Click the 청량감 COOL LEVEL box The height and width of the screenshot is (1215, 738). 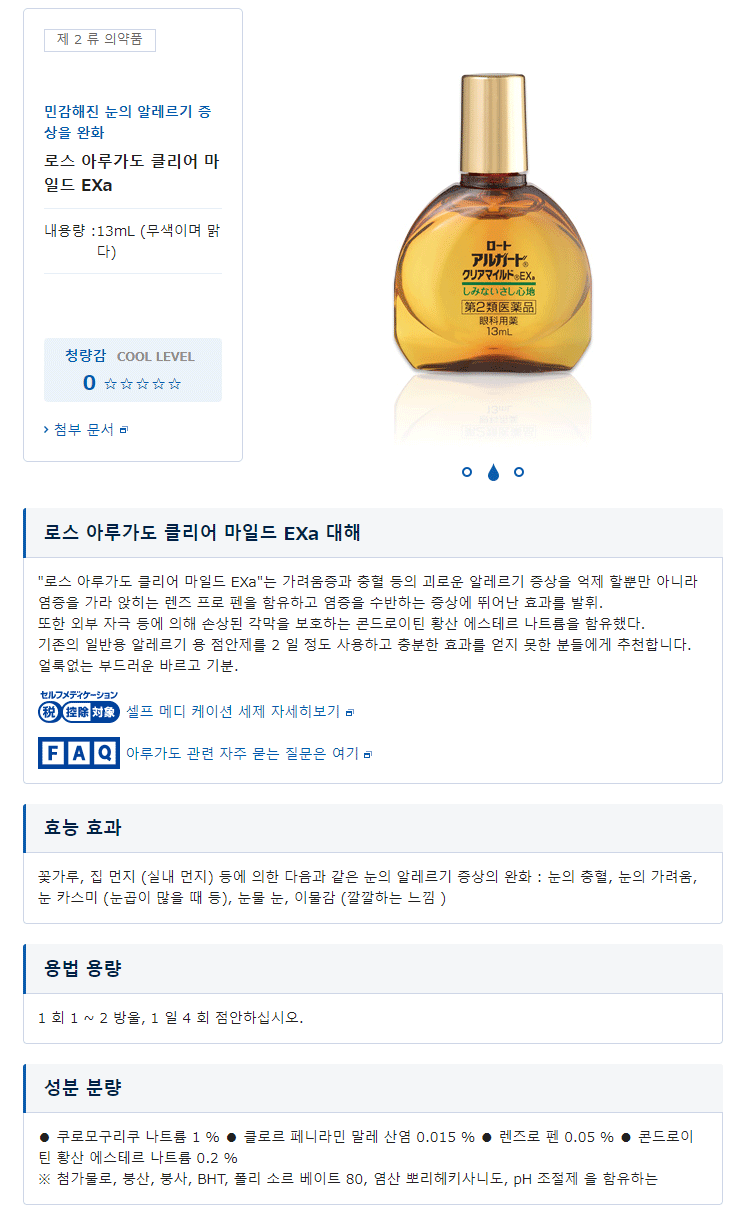[133, 369]
